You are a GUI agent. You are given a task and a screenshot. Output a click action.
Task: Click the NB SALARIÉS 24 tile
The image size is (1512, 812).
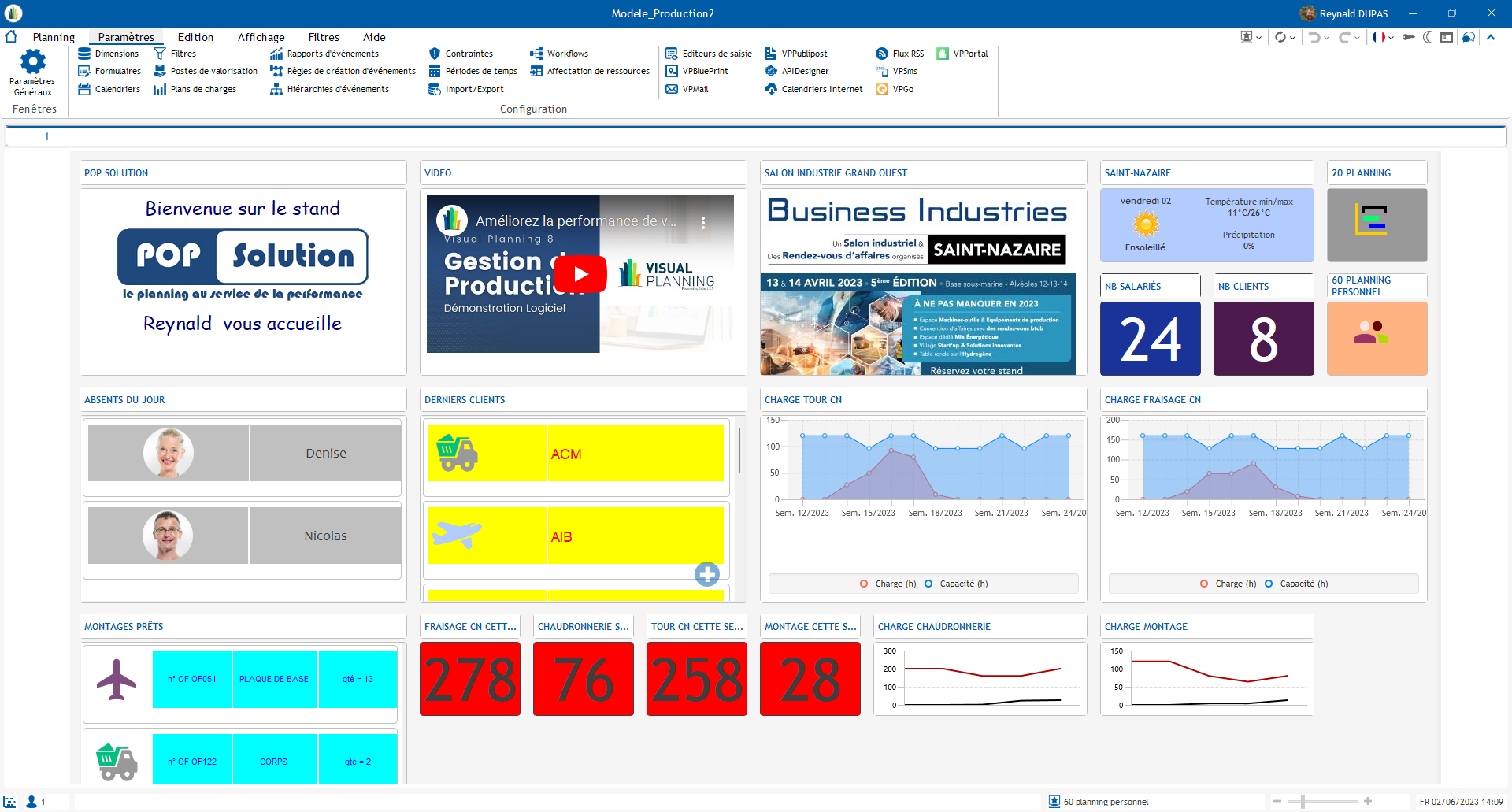tap(1150, 338)
